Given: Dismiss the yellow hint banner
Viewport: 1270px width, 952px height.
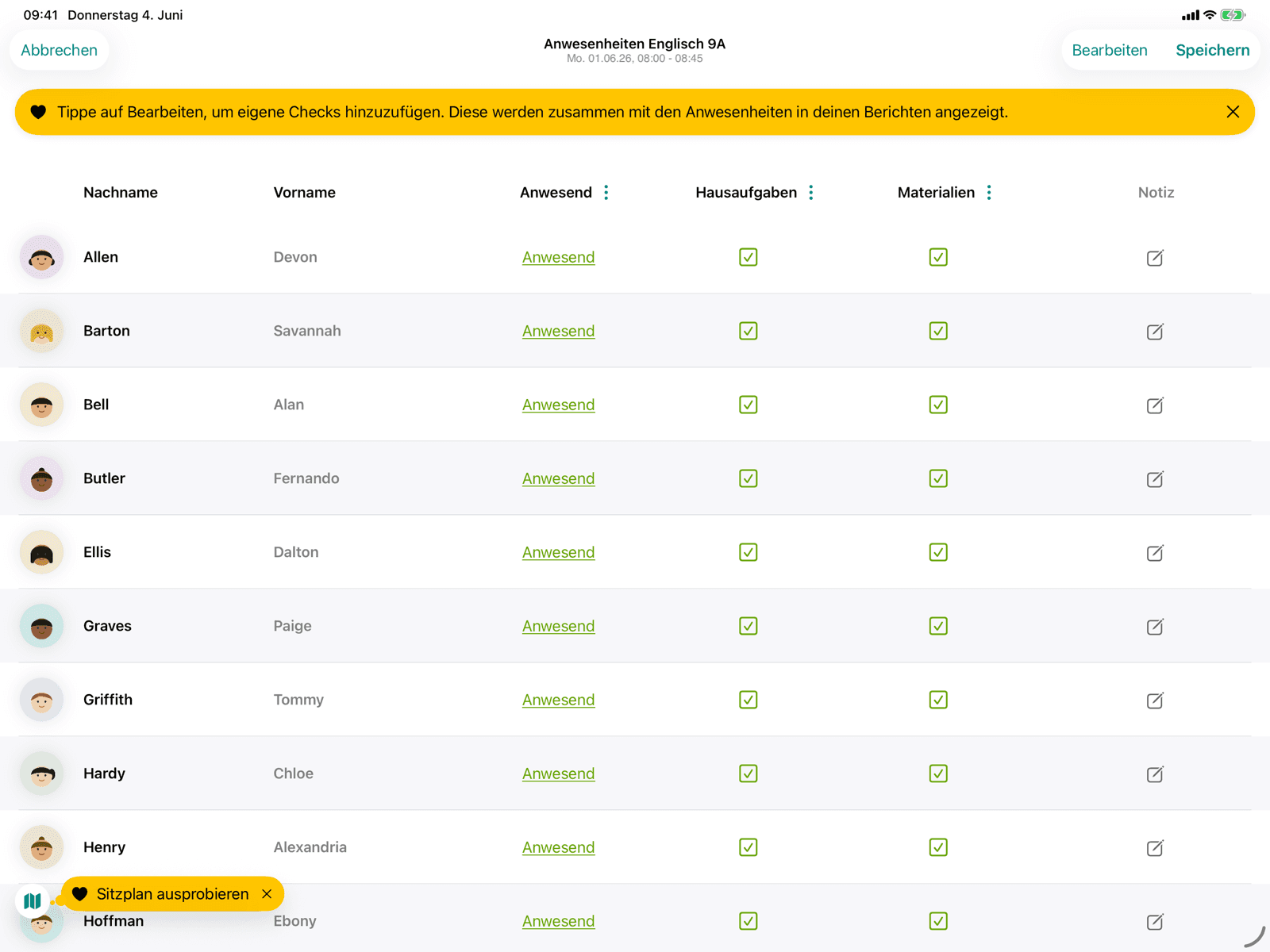Looking at the screenshot, I should 1233,112.
